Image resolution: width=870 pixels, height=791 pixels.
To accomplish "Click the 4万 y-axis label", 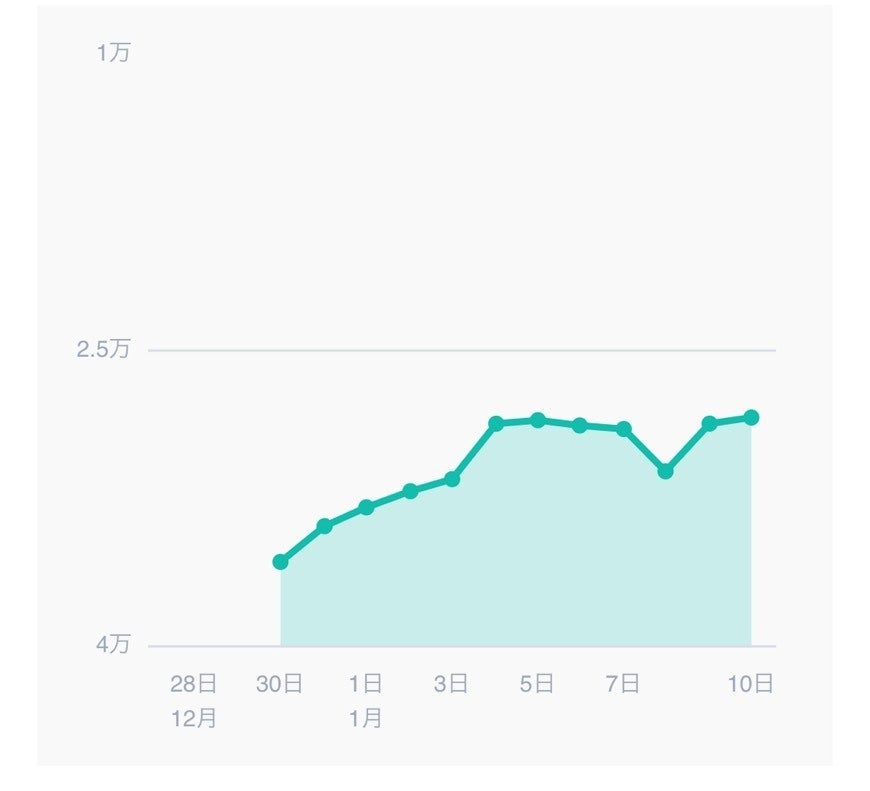I will [113, 645].
